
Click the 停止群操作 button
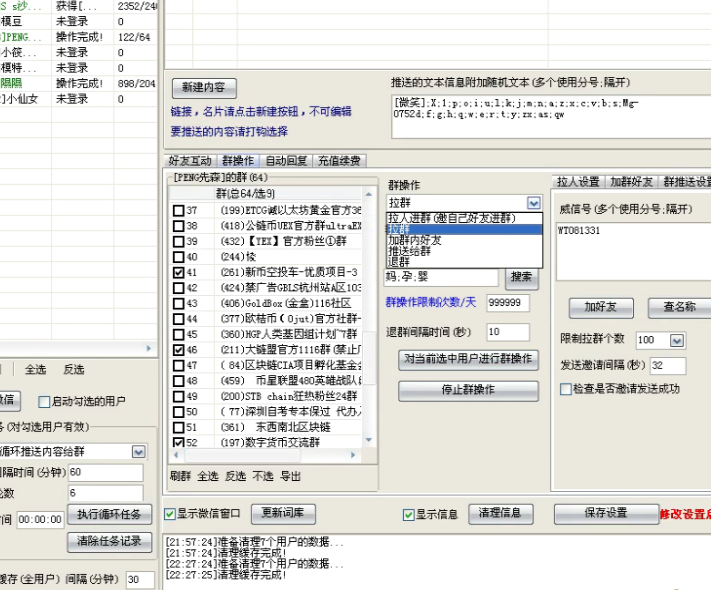point(468,390)
